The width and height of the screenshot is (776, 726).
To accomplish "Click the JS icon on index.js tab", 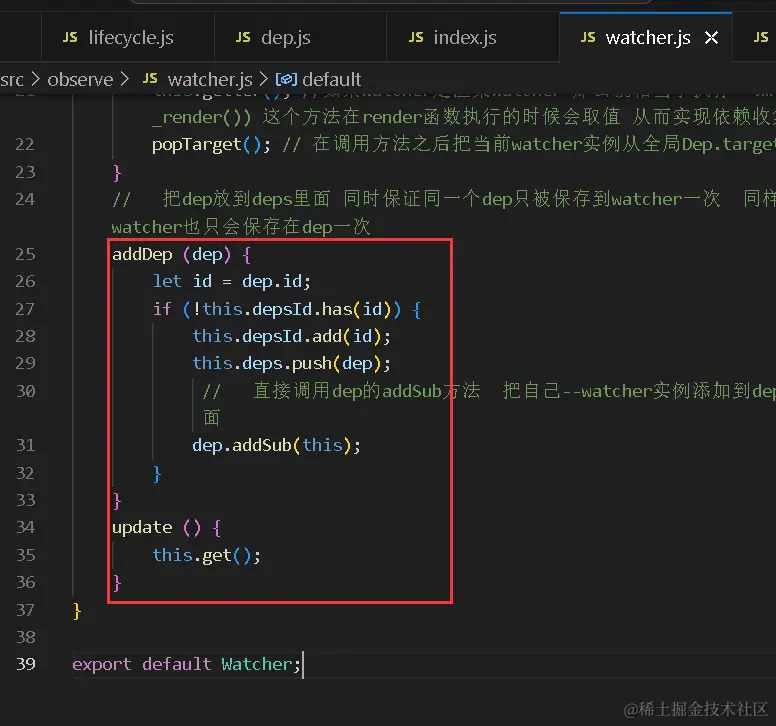I will (416, 38).
